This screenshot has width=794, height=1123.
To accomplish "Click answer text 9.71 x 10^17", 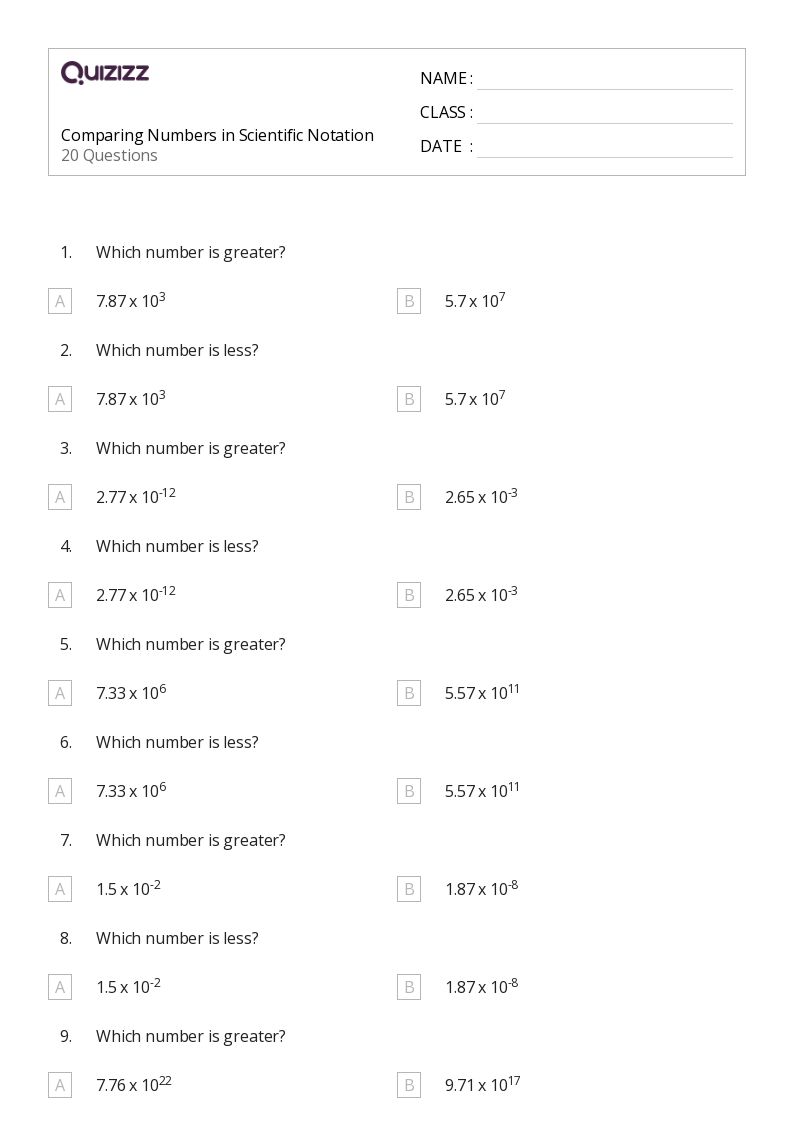I will tap(482, 1084).
